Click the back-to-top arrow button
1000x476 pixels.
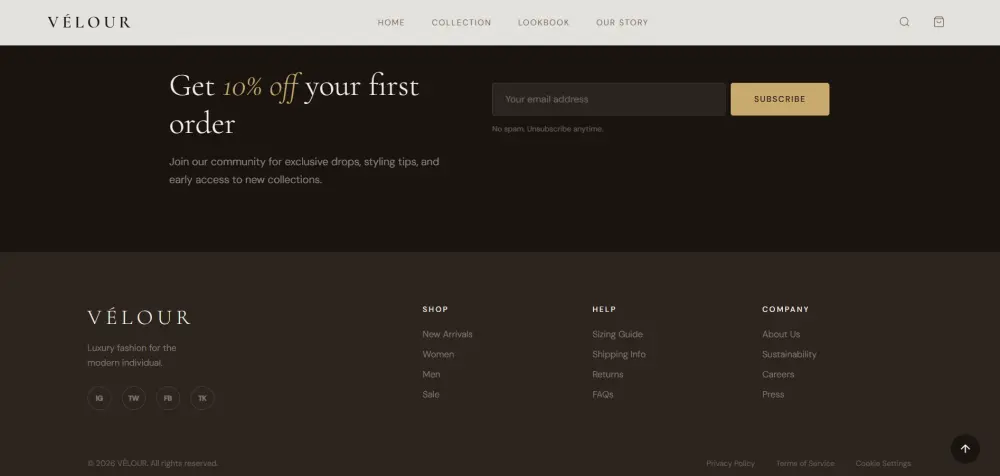[965, 449]
